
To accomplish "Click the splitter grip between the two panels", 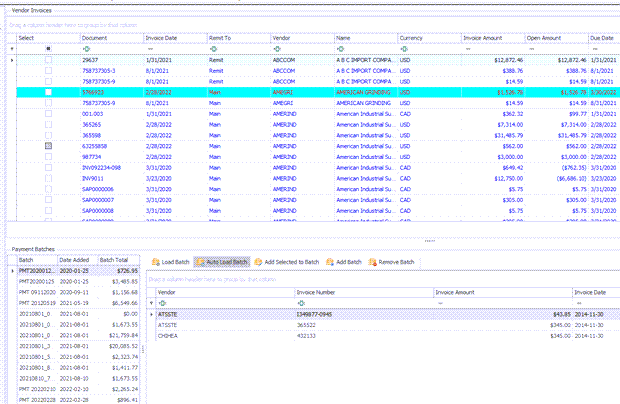I will point(429,240).
